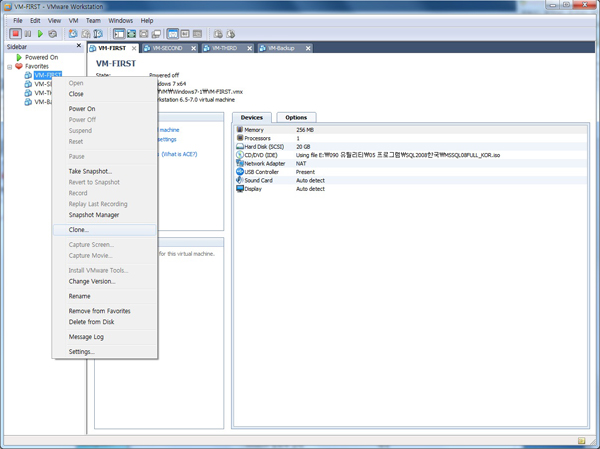The image size is (600, 449).
Task: Choose Delete from Disk
Action: 104,322
